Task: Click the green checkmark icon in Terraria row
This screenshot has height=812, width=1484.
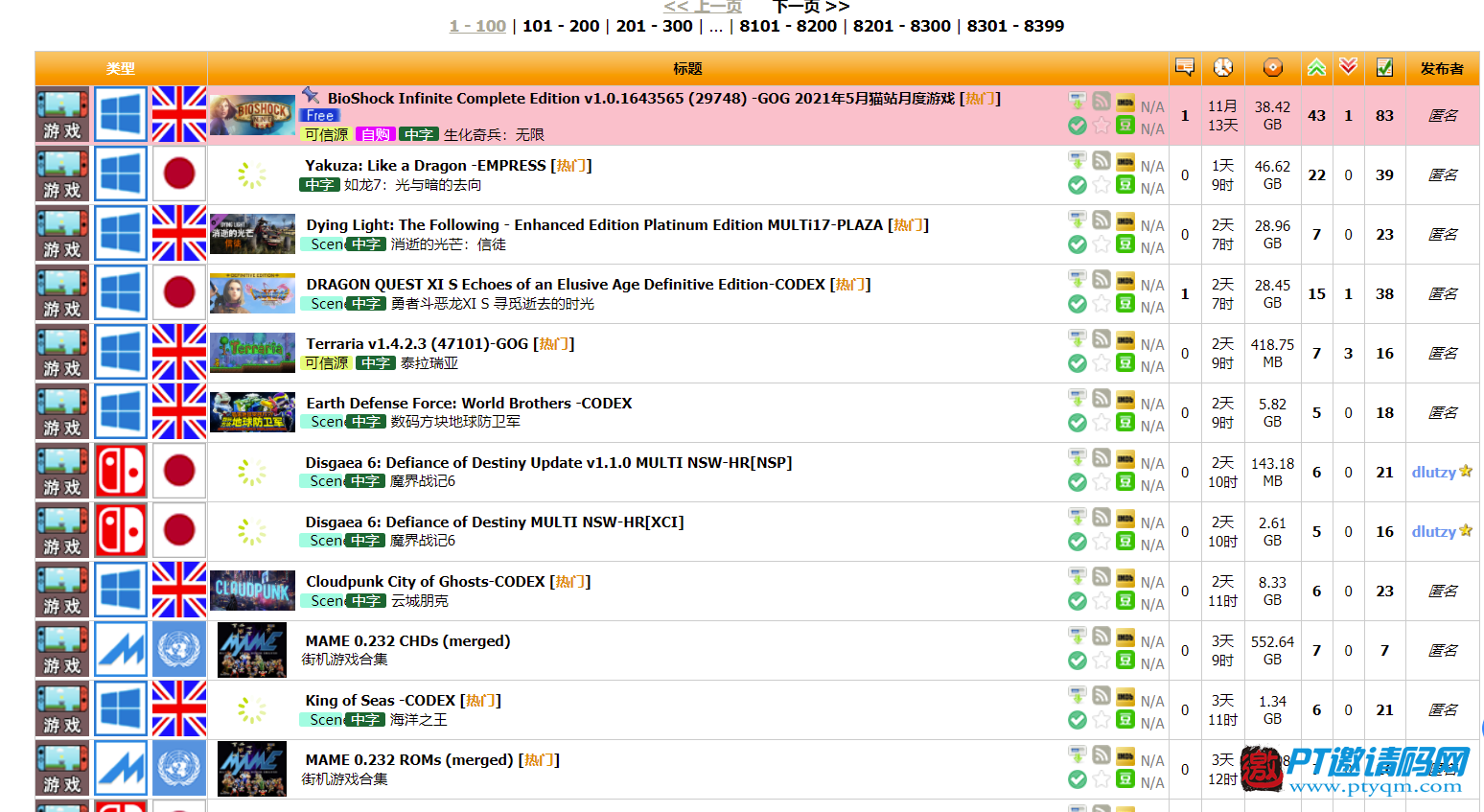Action: coord(1078,363)
